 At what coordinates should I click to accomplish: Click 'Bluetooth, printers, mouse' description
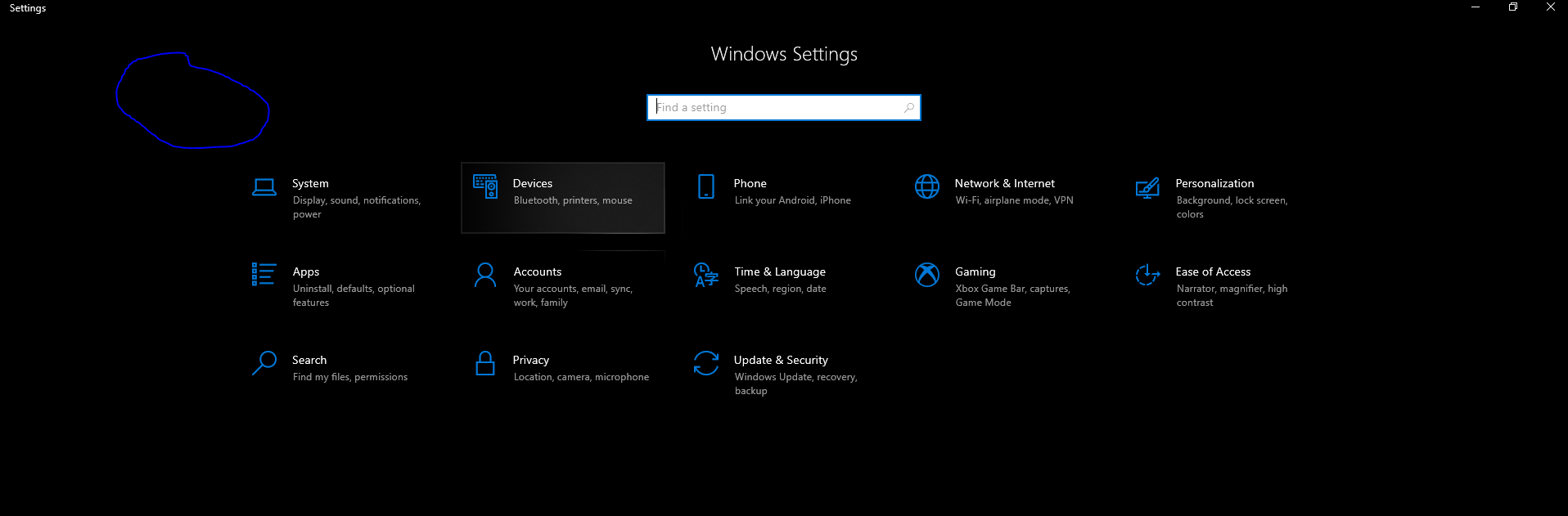point(573,200)
